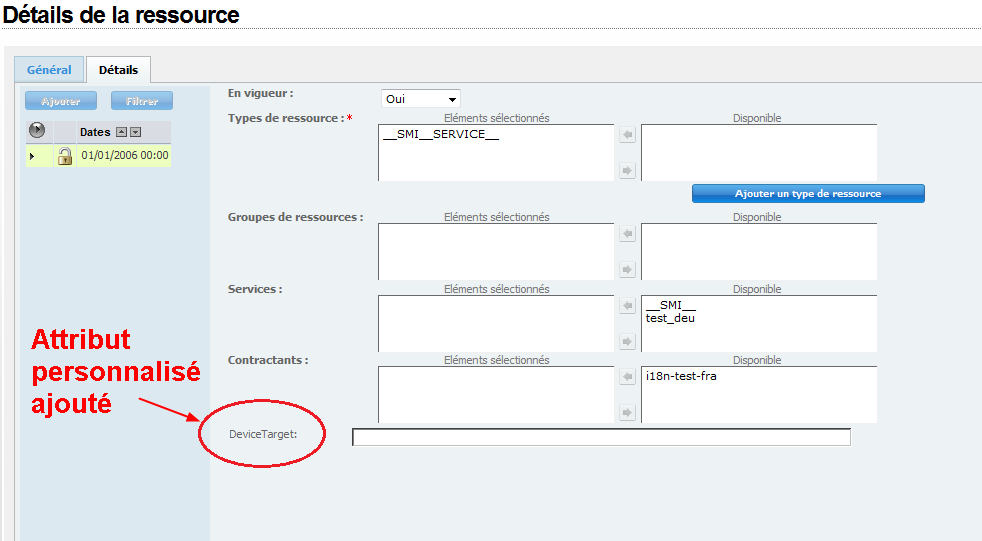982x541 pixels.
Task: Click into the DeviceTarget text field
Action: click(x=601, y=437)
